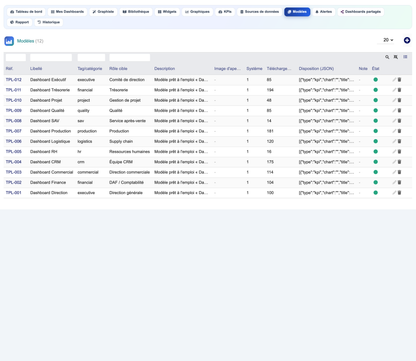Toggle the green status of TPL-012
The image size is (416, 361).
pos(376,80)
